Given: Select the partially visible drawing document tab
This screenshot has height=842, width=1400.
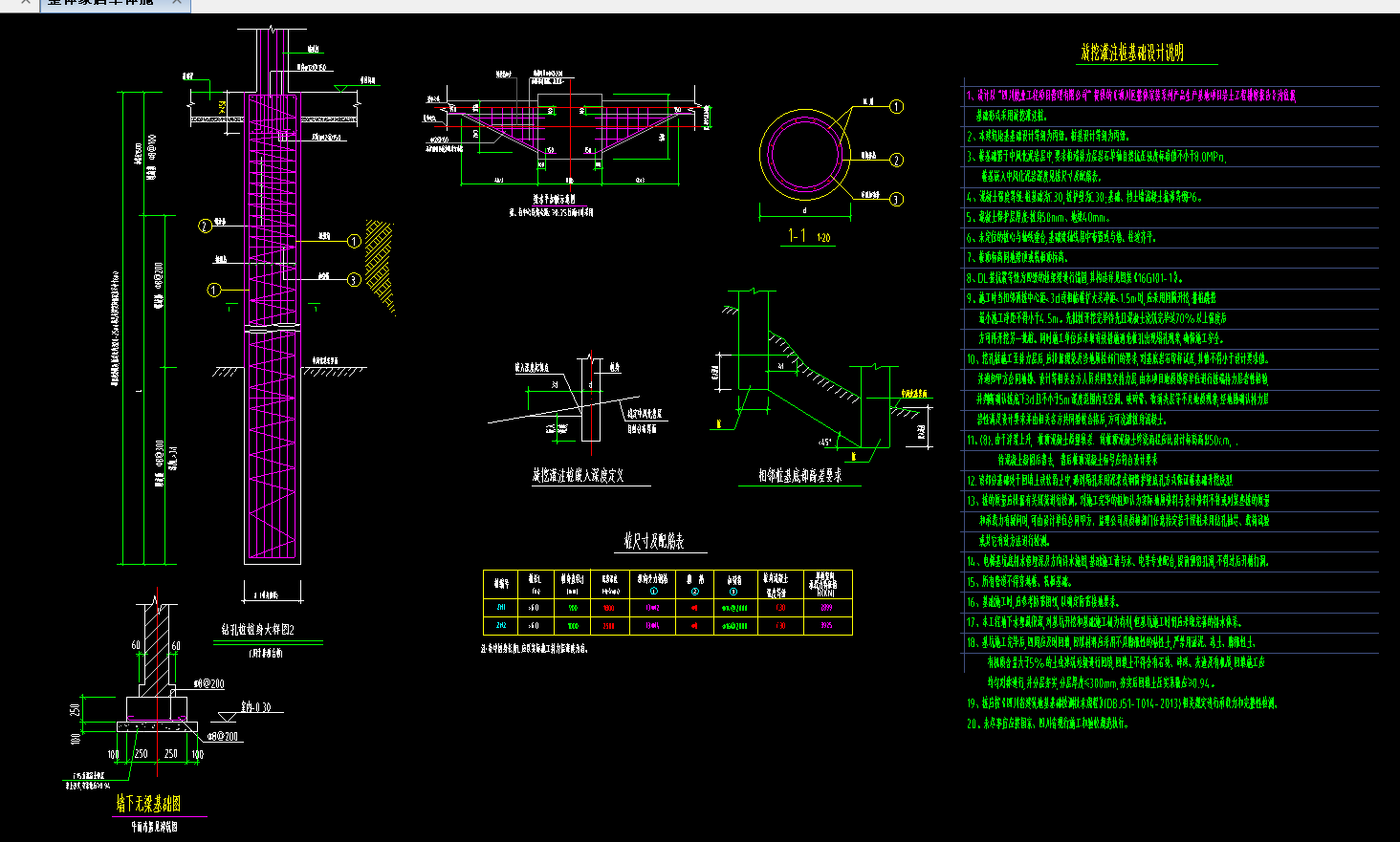Looking at the screenshot, I should (x=115, y=4).
